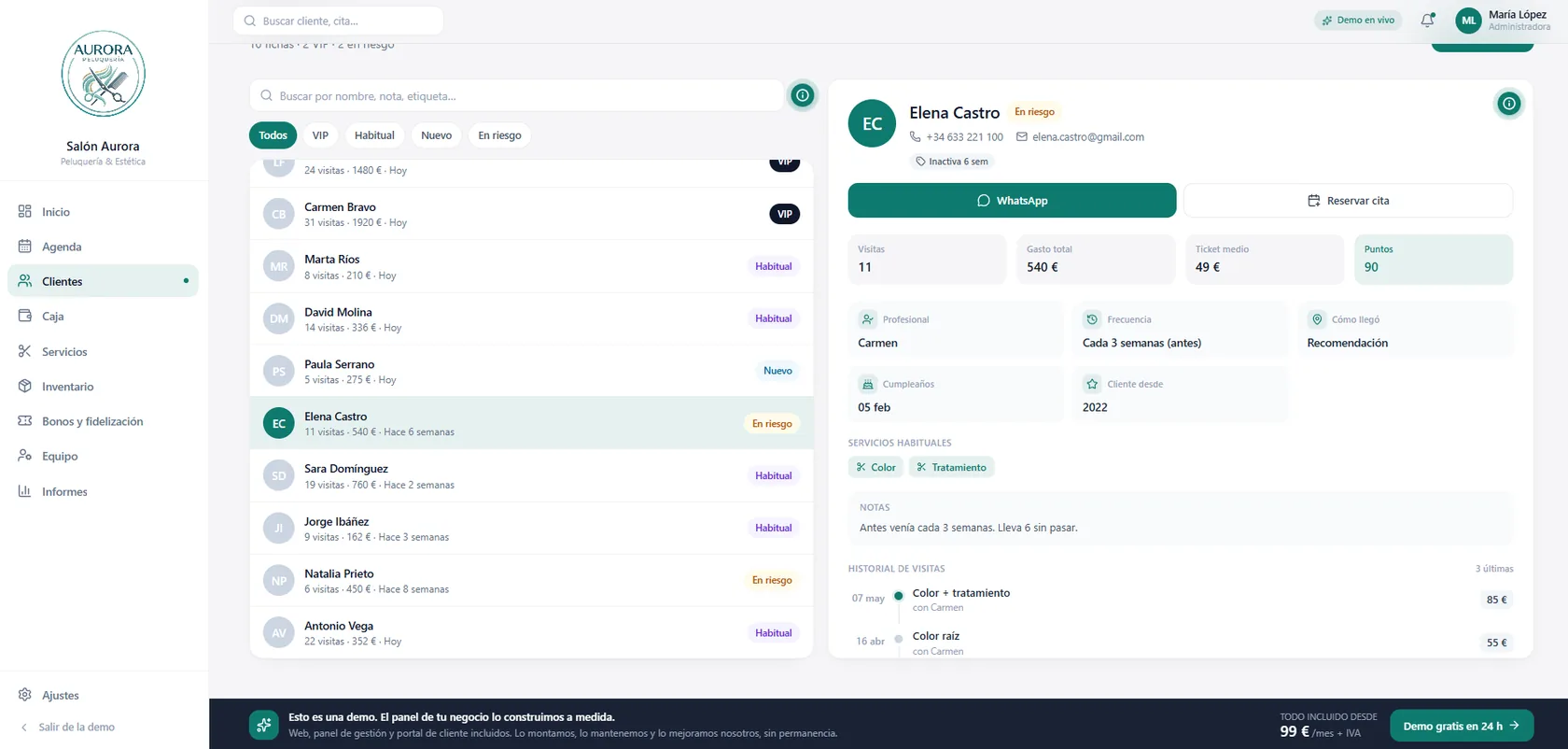Click VIP badge on Carmen Bravo row
The width and height of the screenshot is (1568, 749).
point(785,214)
